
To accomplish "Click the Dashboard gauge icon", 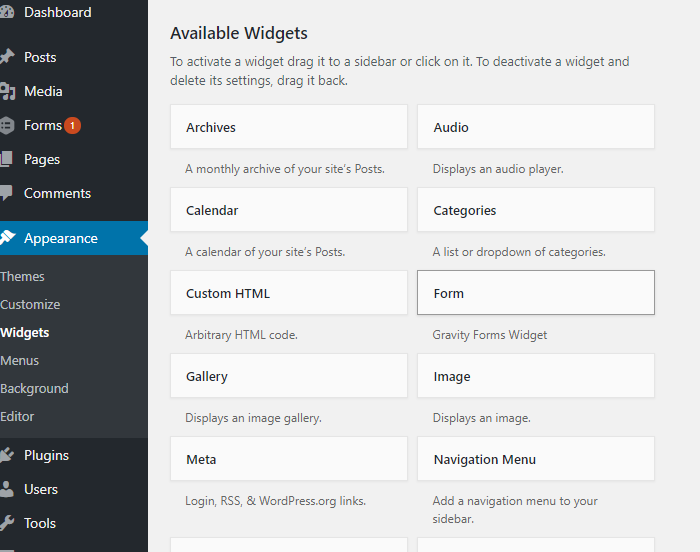I will [7, 13].
